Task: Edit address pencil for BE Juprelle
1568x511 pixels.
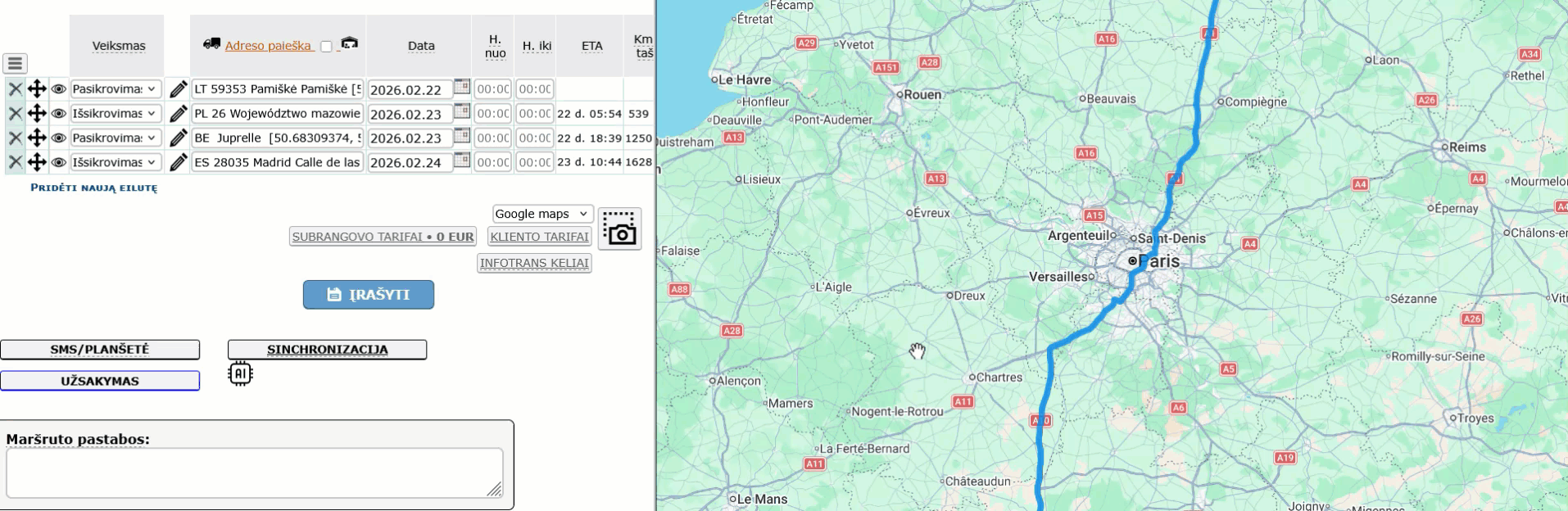Action: tap(178, 138)
